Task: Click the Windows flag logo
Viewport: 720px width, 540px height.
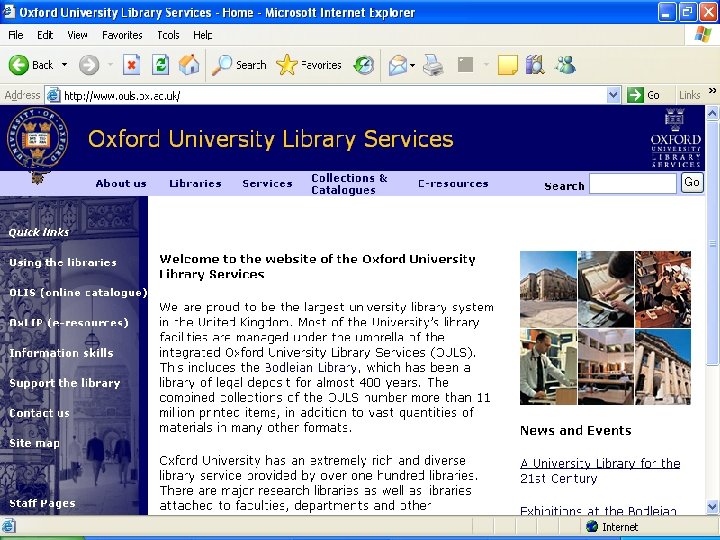Action: pos(703,34)
